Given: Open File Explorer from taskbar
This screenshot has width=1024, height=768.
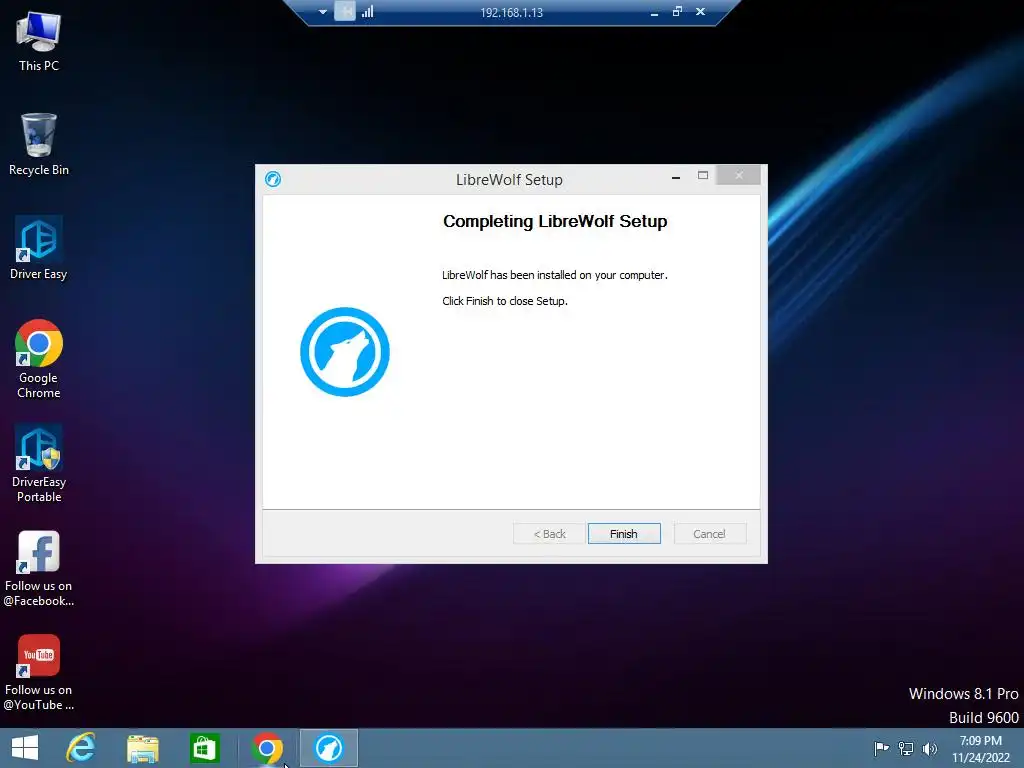Looking at the screenshot, I should click(142, 748).
